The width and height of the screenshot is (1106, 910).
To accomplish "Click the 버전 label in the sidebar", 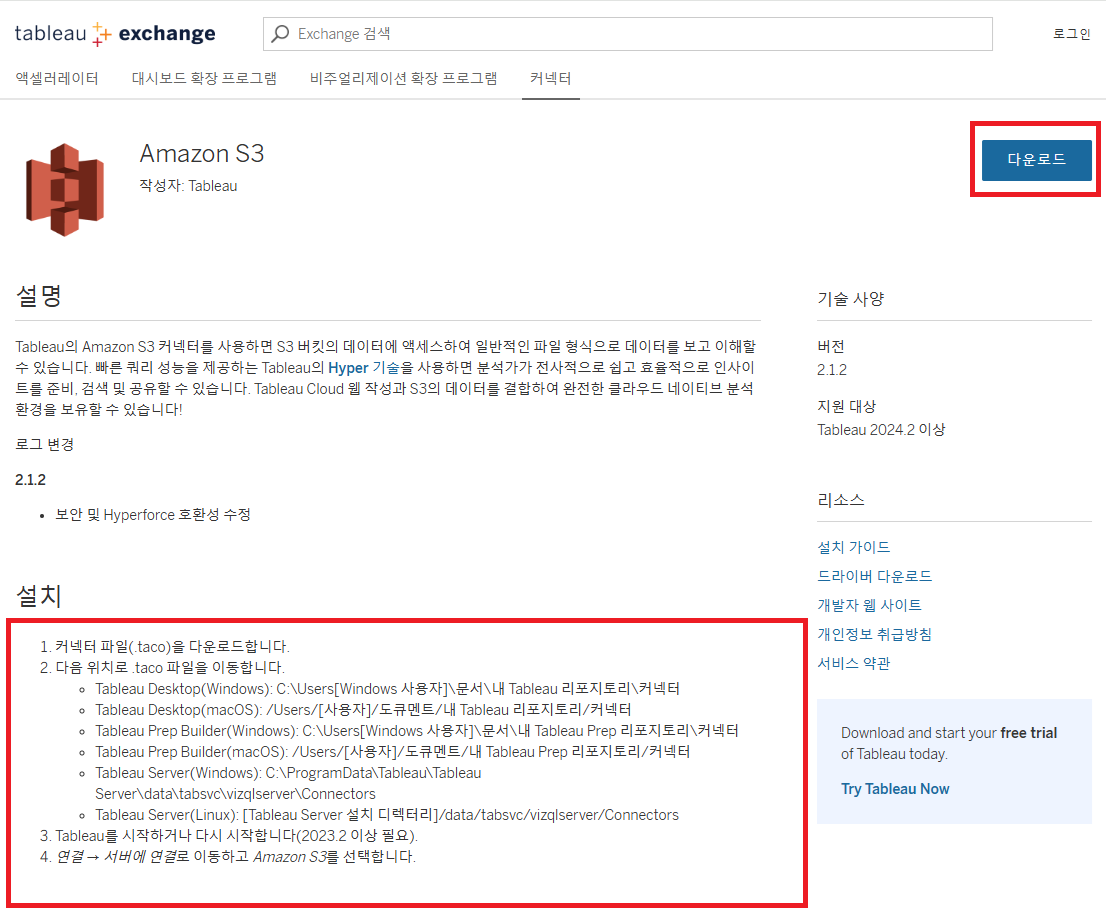I will coord(831,346).
